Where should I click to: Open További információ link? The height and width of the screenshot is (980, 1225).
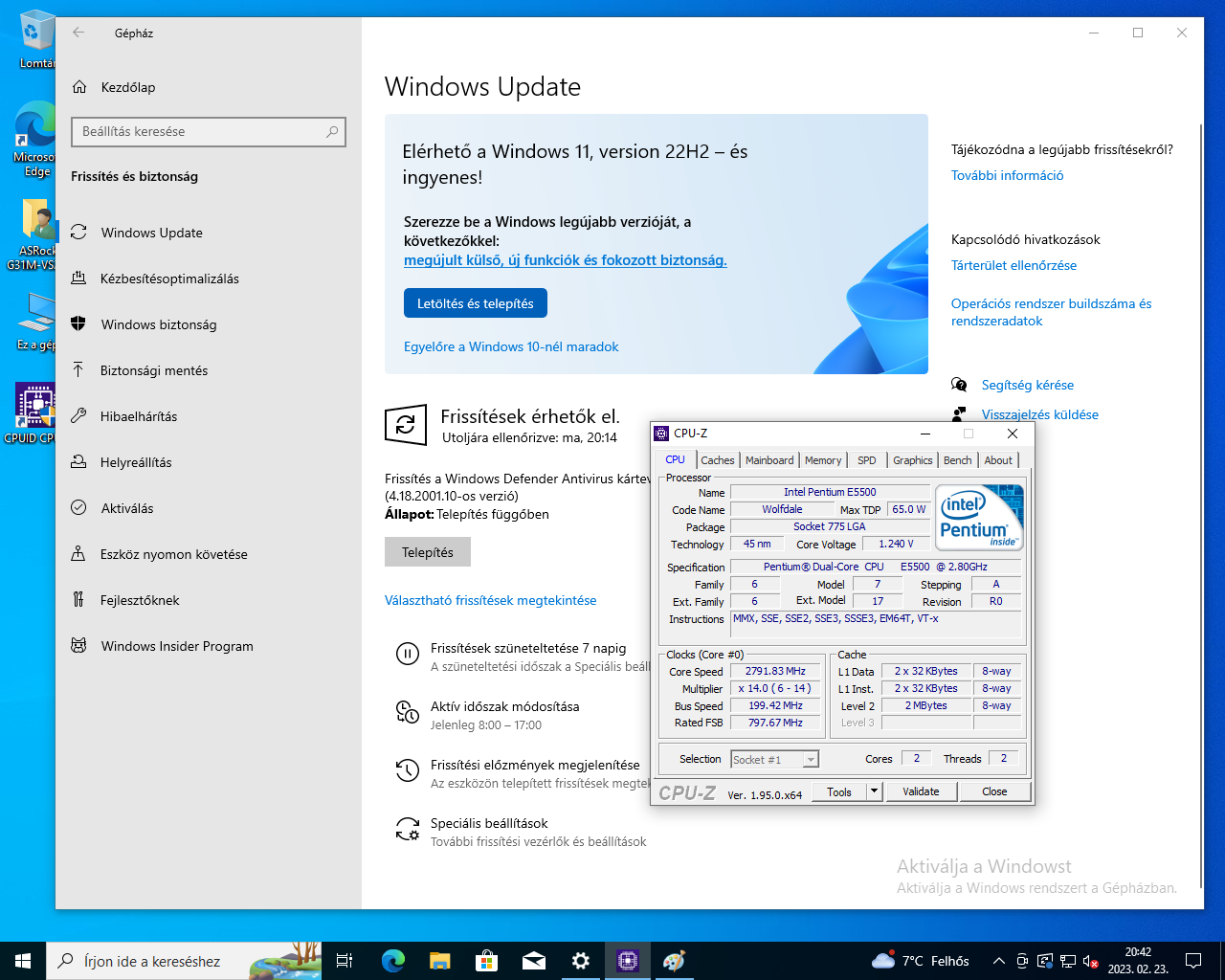coord(1007,175)
